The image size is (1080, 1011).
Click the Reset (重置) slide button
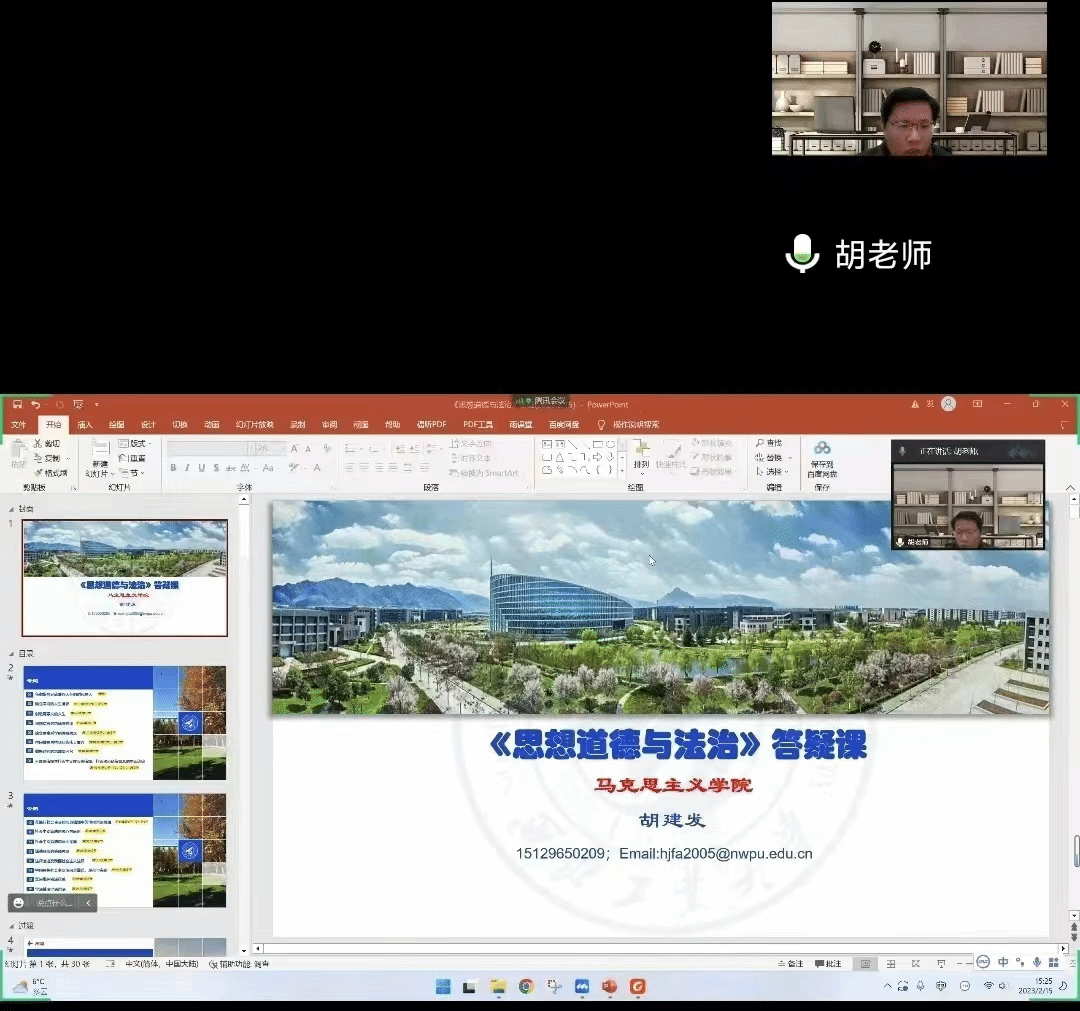pyautogui.click(x=133, y=458)
